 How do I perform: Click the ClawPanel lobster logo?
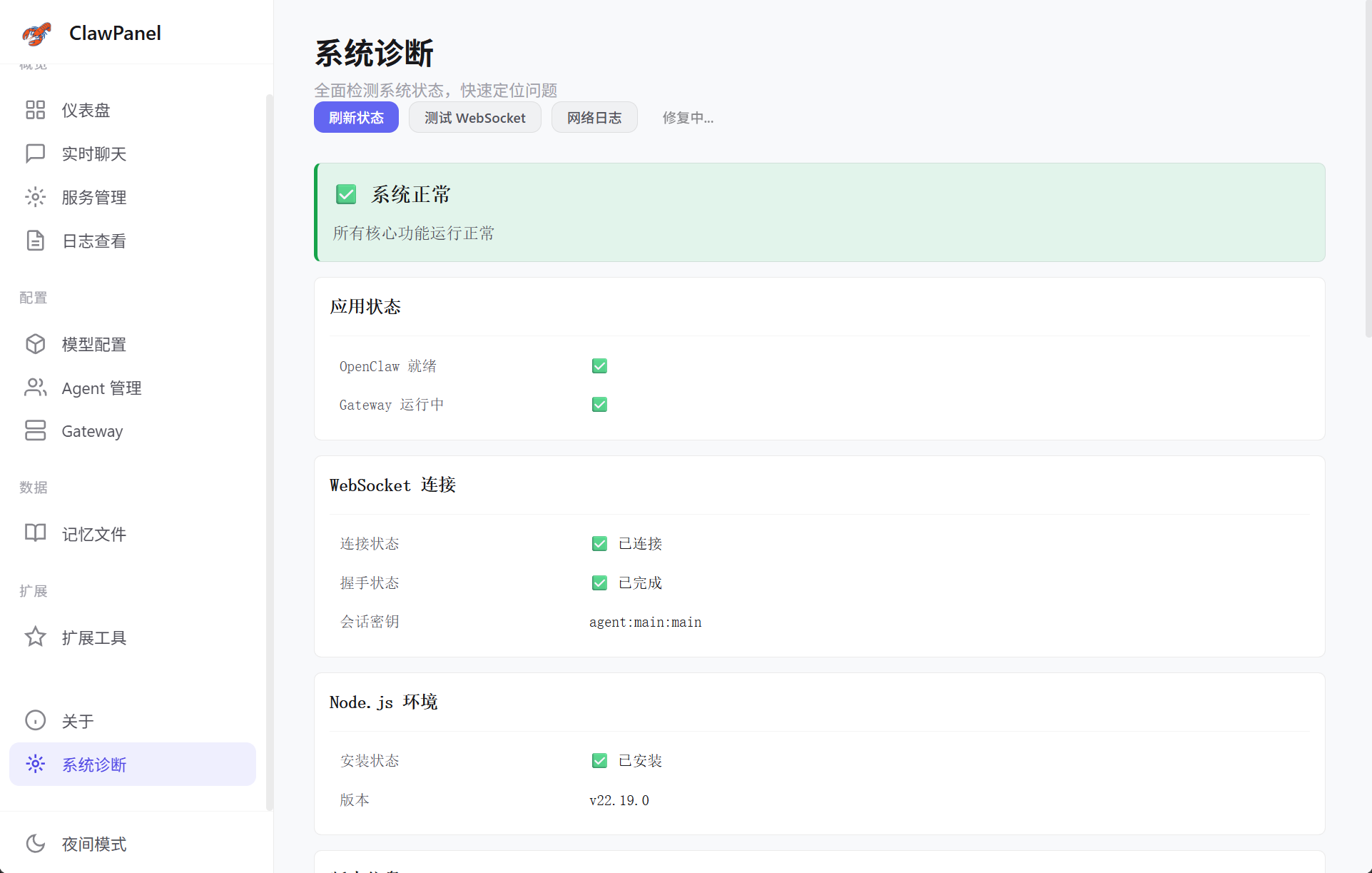(x=36, y=33)
